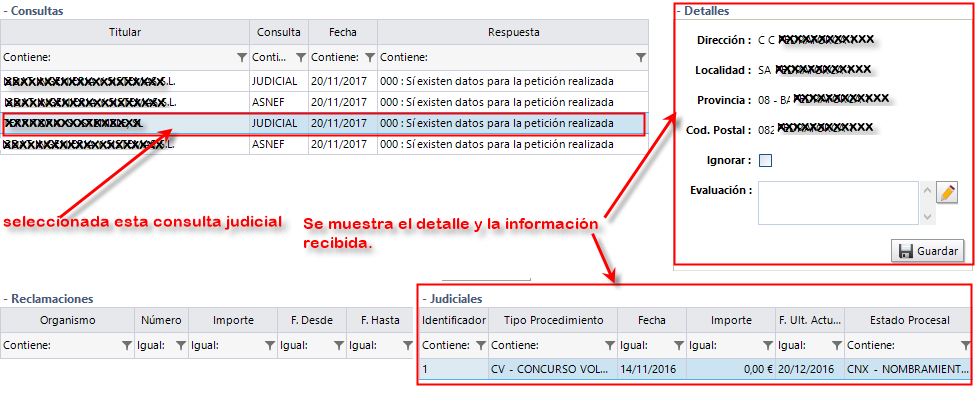Click highlighted JUDICIAL cell in selected row
Viewport: 978px width, 393px height.
tap(279, 124)
